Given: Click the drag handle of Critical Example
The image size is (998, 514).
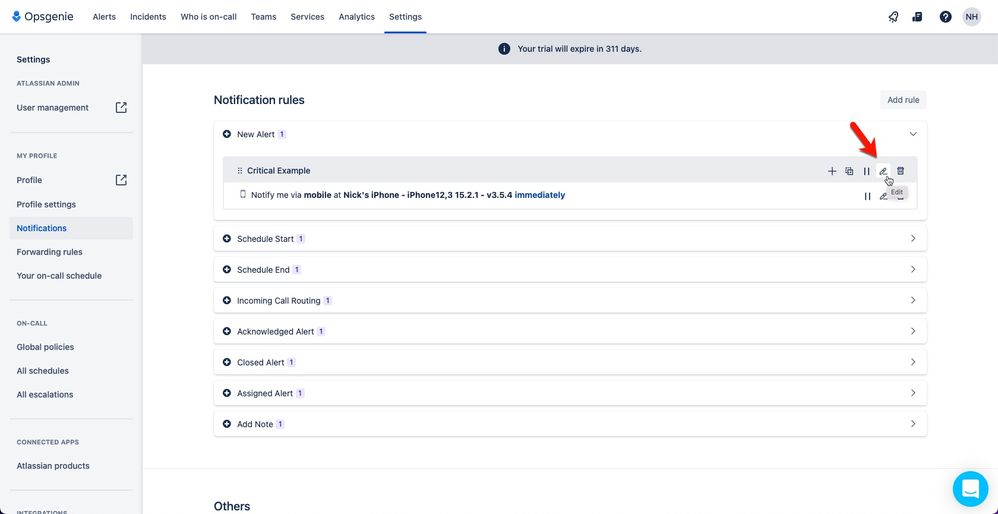Looking at the screenshot, I should [240, 171].
